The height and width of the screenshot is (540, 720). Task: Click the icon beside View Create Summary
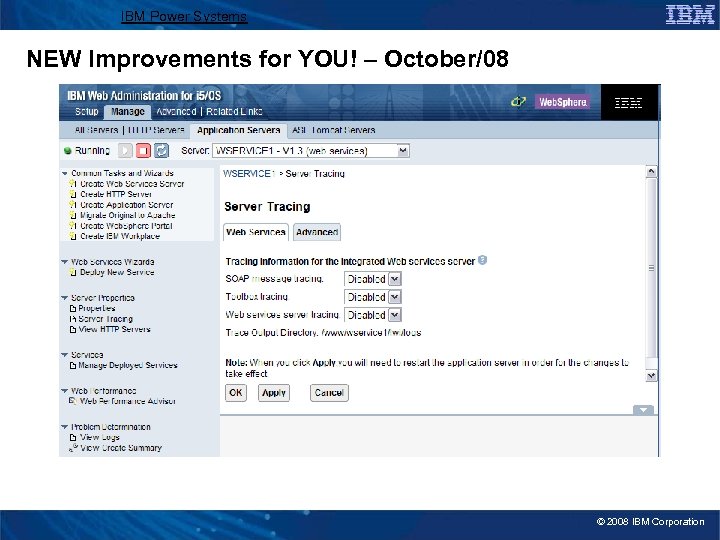point(73,448)
